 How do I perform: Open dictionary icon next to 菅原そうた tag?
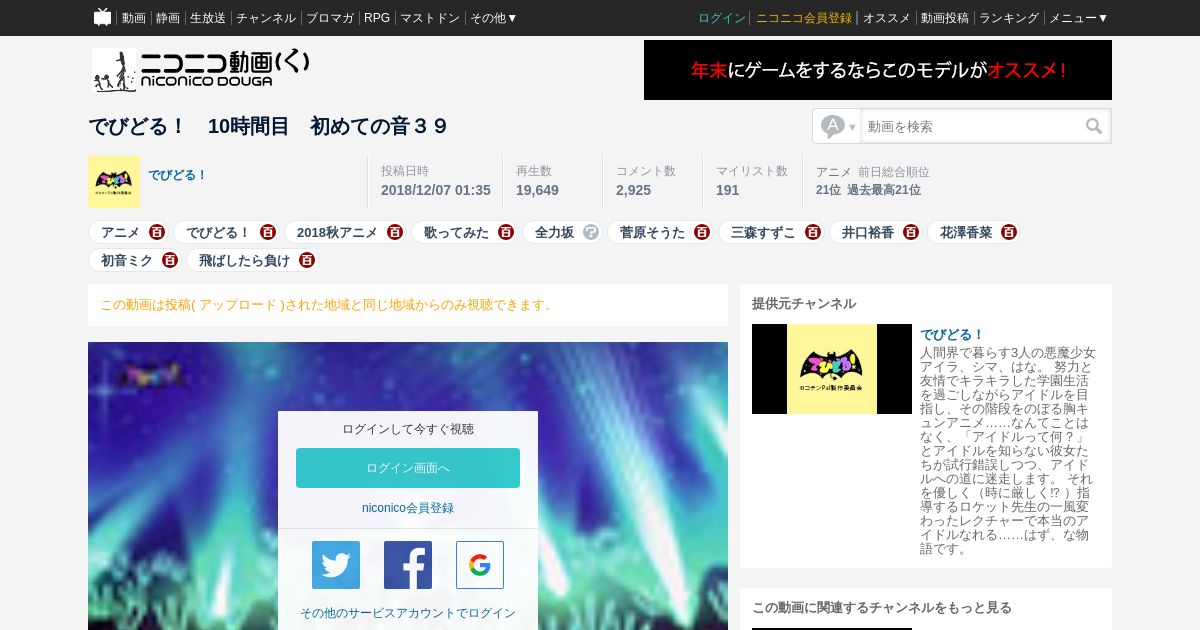702,232
